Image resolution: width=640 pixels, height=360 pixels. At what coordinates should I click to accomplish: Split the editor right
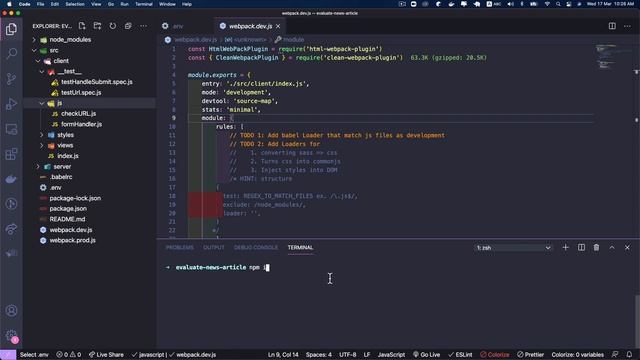click(612, 26)
